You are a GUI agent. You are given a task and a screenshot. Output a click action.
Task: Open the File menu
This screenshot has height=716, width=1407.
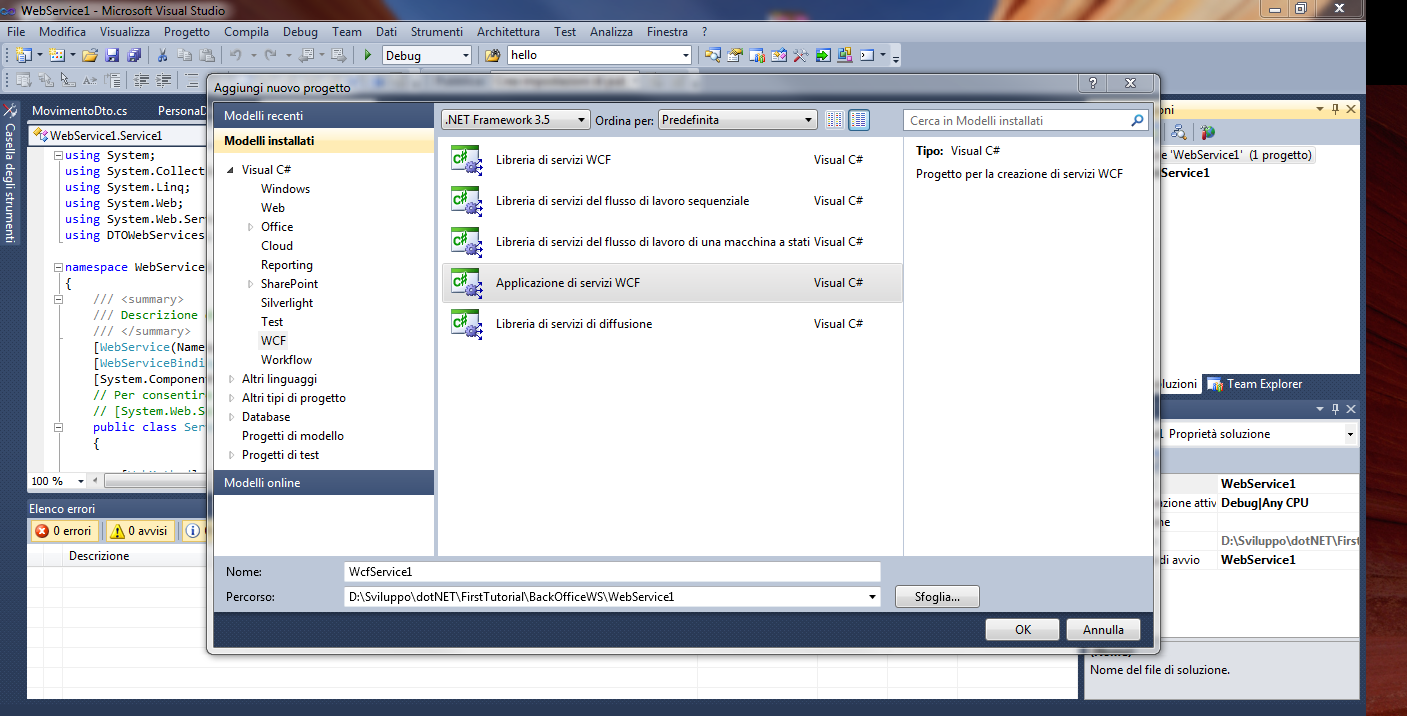(x=16, y=32)
